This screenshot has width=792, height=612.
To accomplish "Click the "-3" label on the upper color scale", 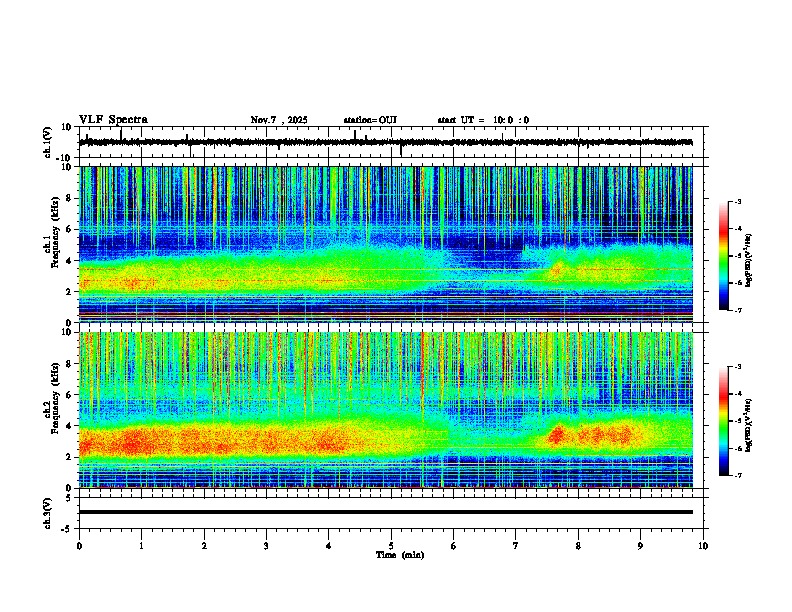I will click(x=737, y=202).
